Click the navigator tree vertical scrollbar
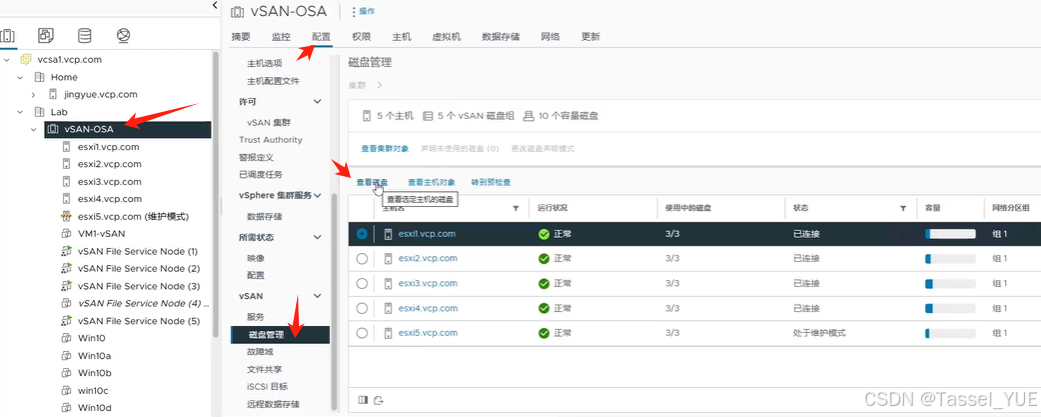1041x417 pixels. (x=216, y=193)
